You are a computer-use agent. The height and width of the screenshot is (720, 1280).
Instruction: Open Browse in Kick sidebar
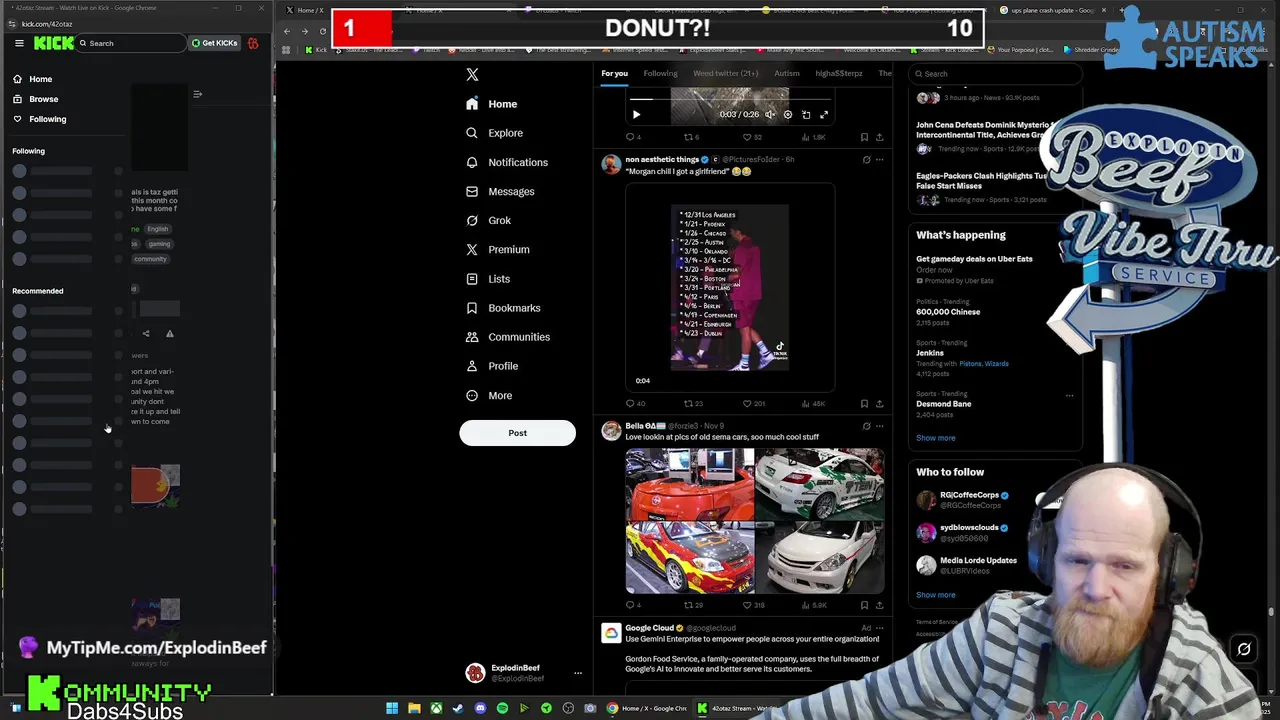(x=35, y=99)
